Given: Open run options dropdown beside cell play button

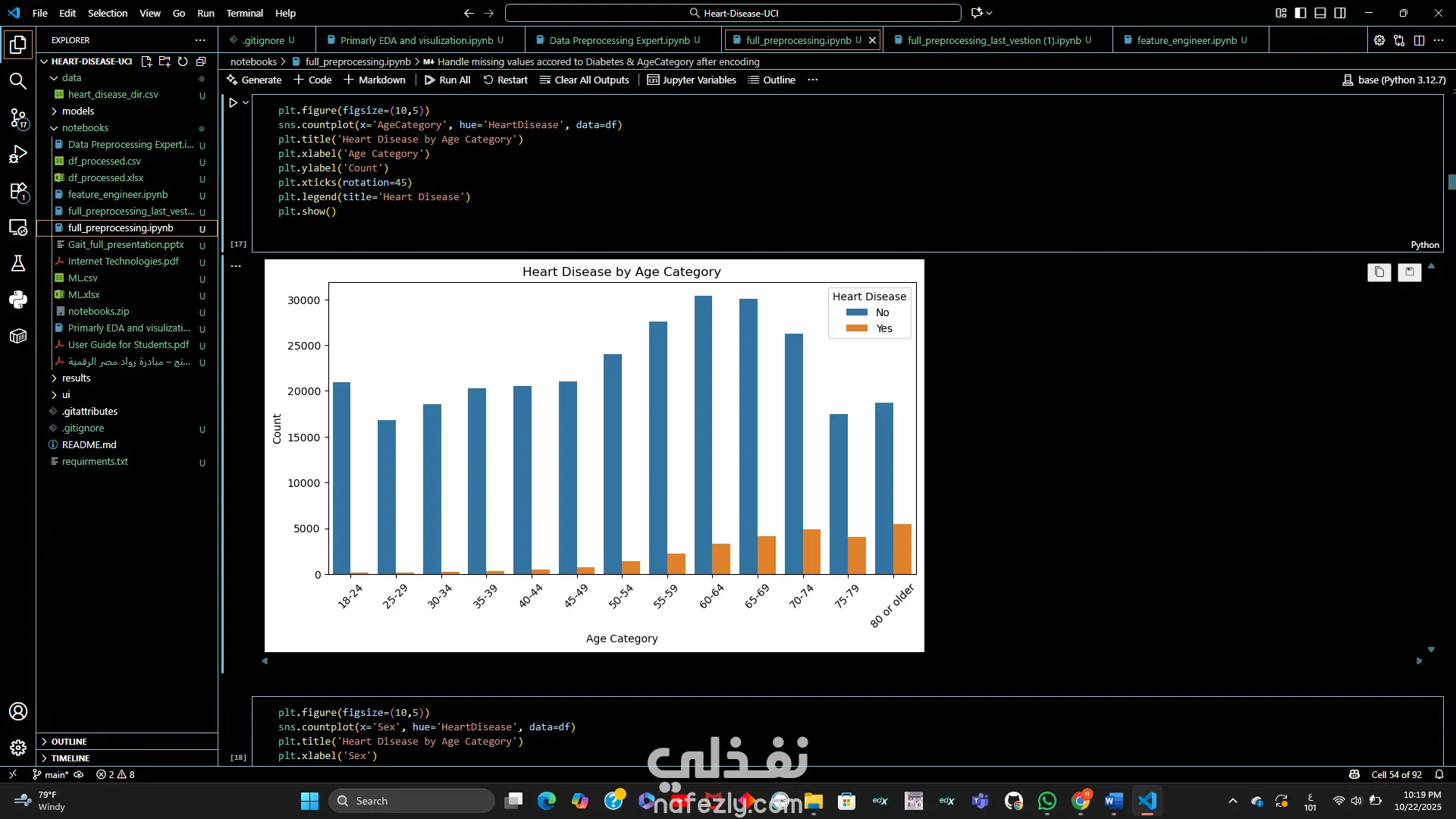Looking at the screenshot, I should click(x=246, y=102).
